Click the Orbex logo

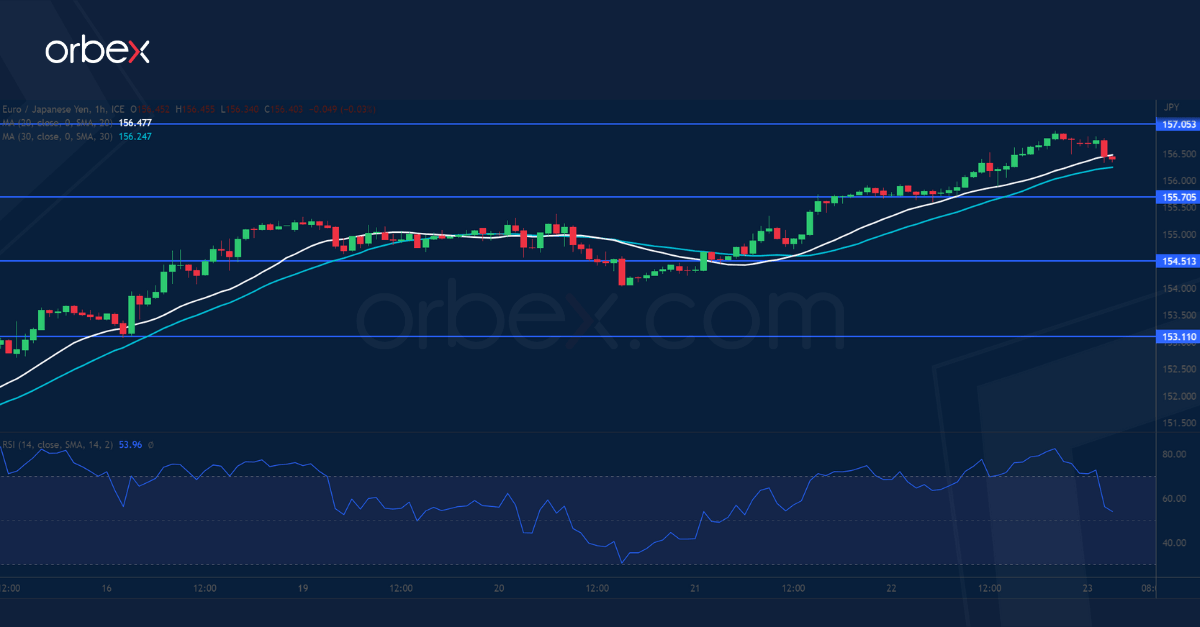pos(98,51)
